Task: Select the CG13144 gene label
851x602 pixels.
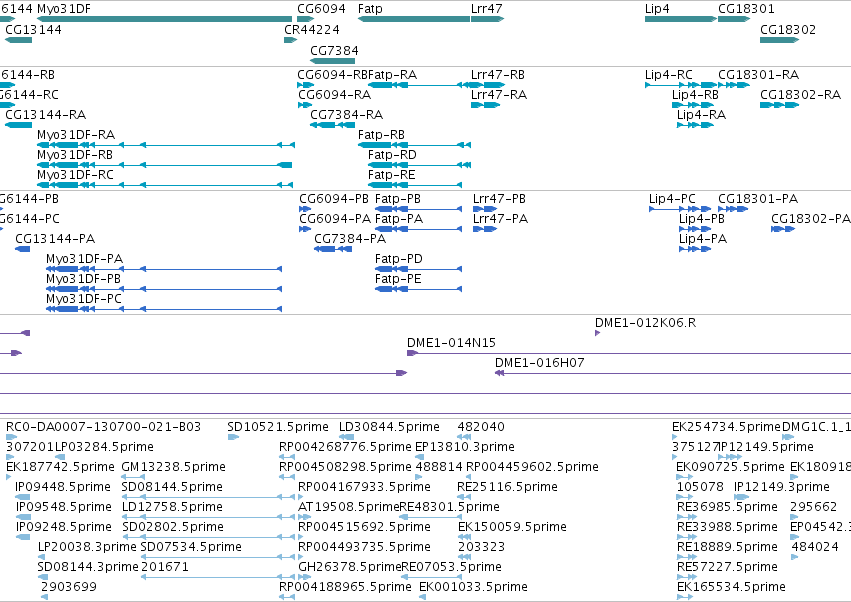Action: tap(33, 30)
